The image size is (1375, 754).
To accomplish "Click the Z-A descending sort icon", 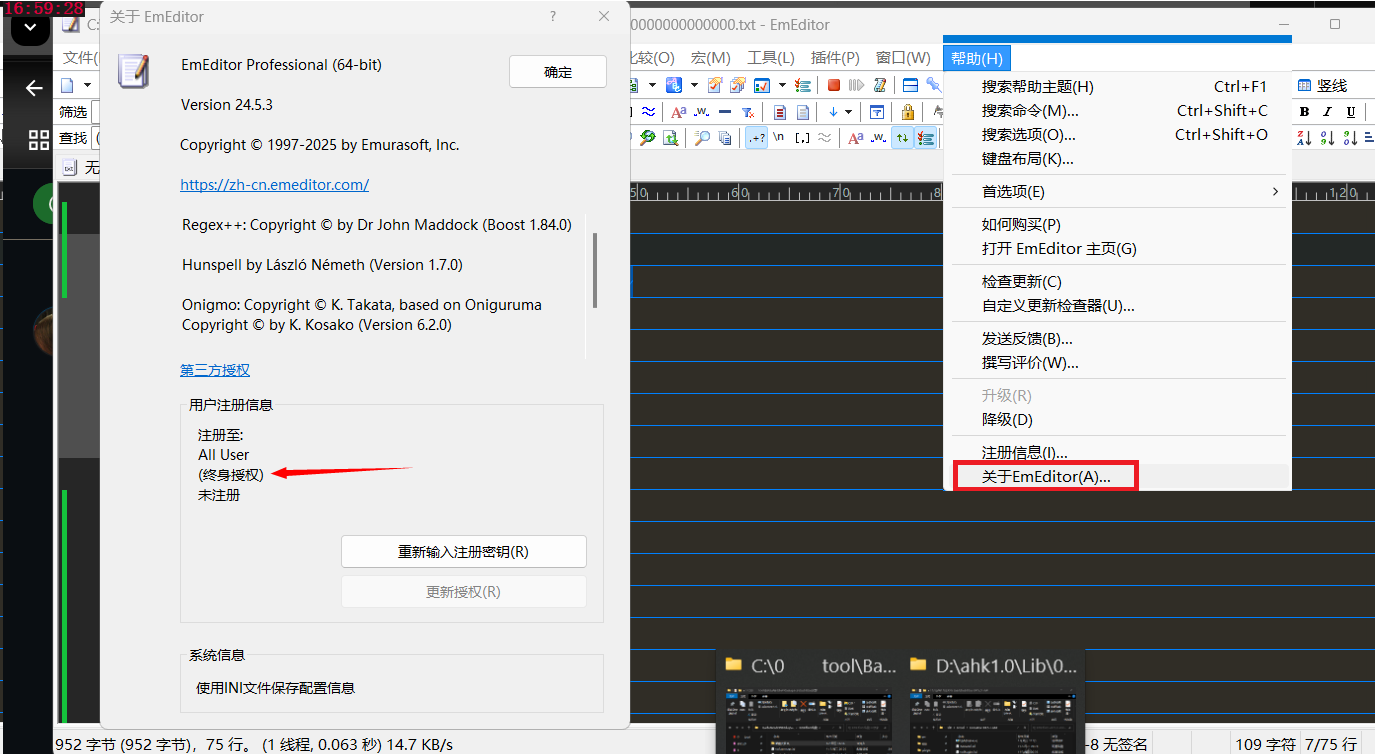I will 1304,138.
